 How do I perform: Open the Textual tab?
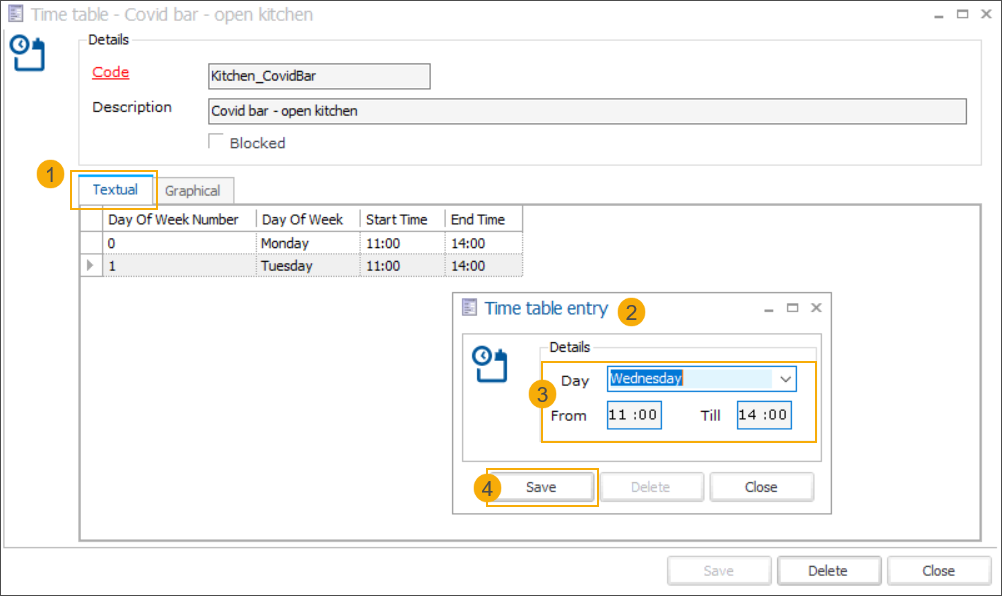pos(115,190)
